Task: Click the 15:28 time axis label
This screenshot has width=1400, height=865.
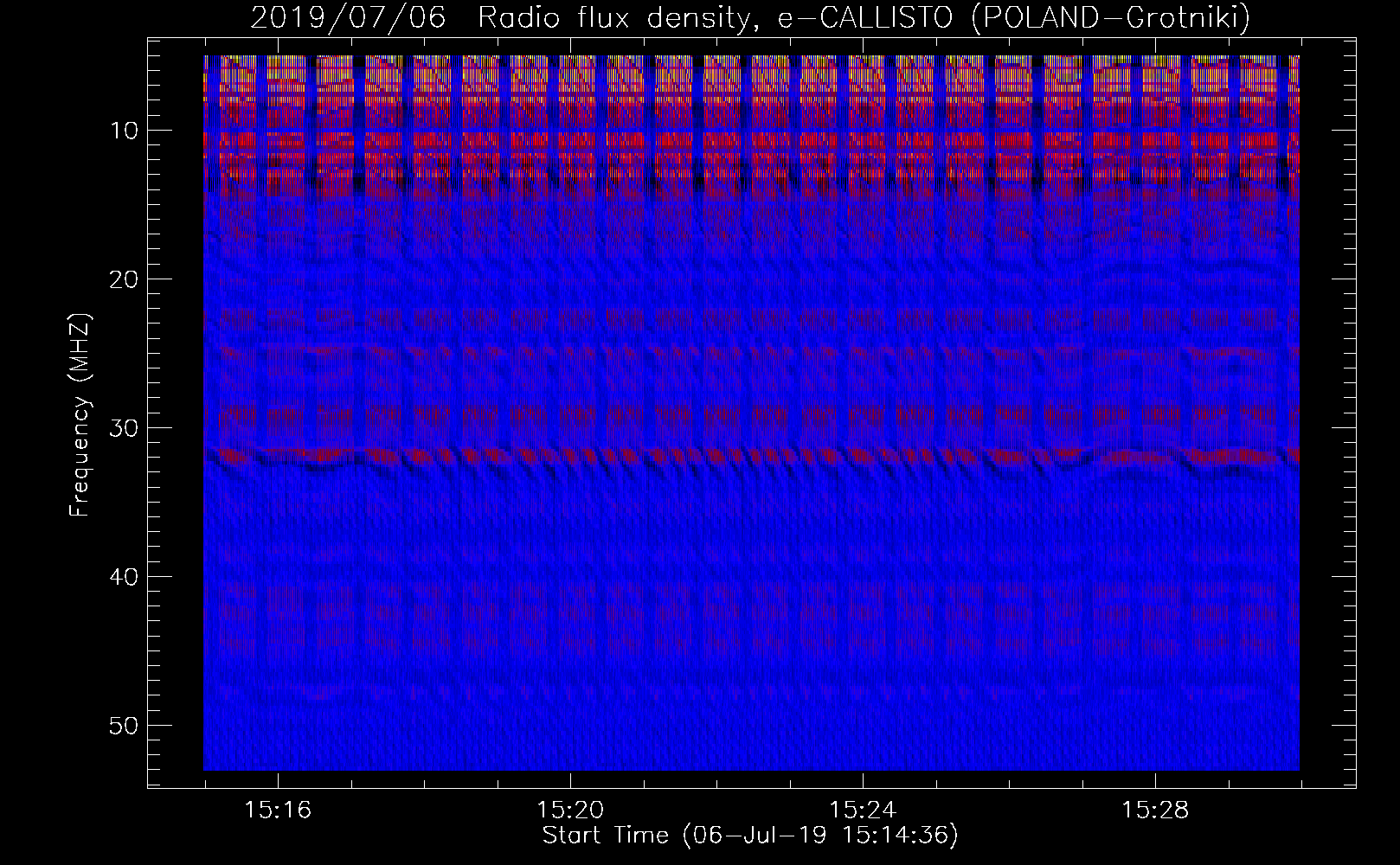Action: [1155, 811]
